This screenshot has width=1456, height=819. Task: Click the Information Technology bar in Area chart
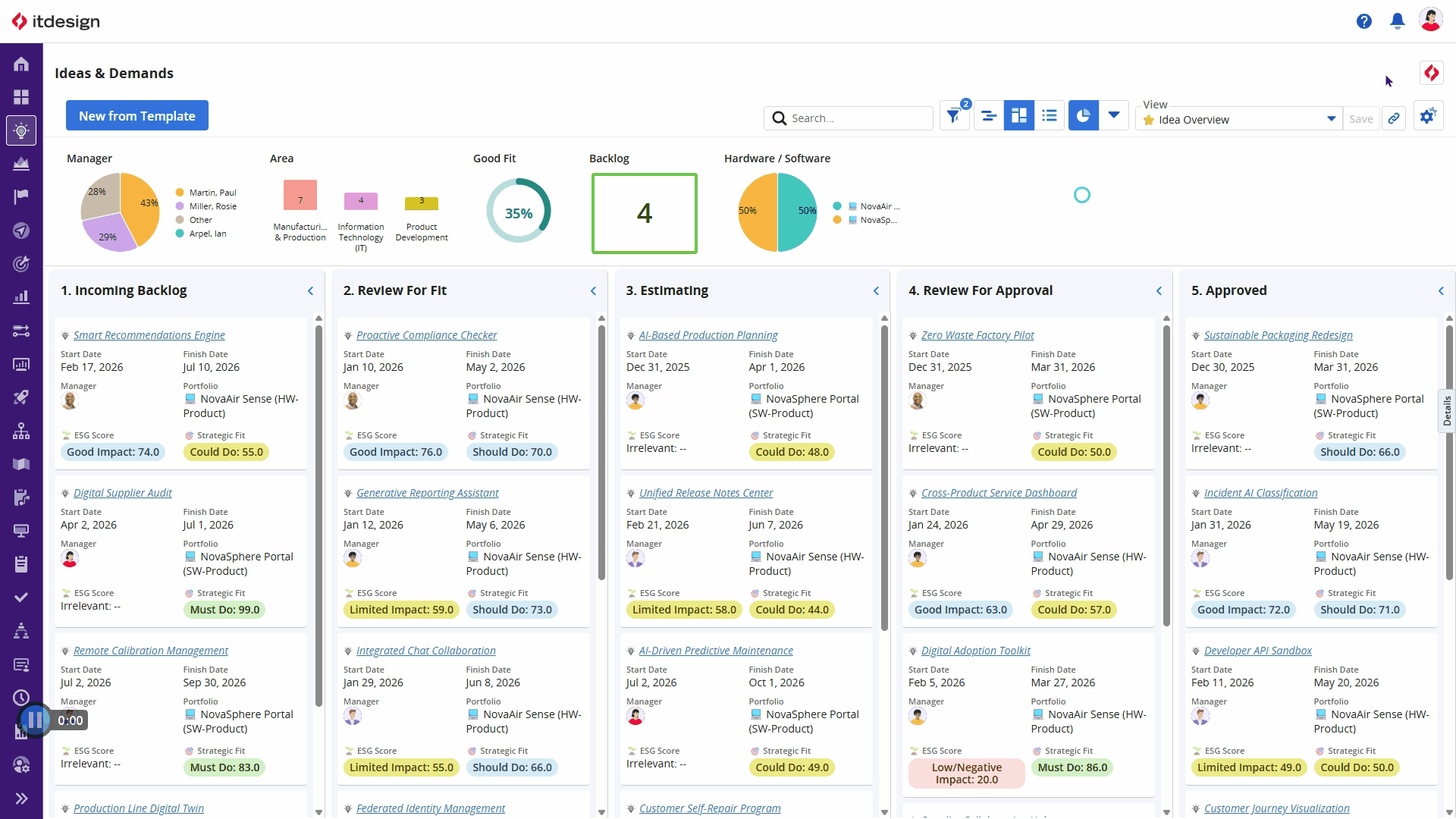[x=361, y=201]
